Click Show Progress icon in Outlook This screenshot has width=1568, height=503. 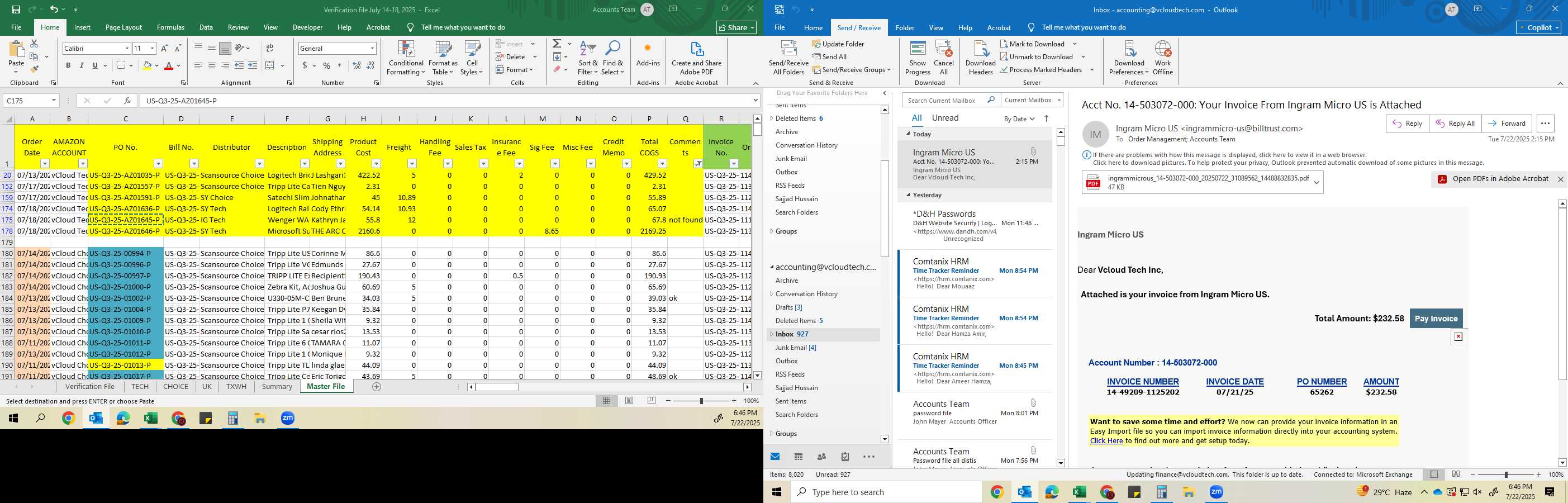click(x=918, y=58)
